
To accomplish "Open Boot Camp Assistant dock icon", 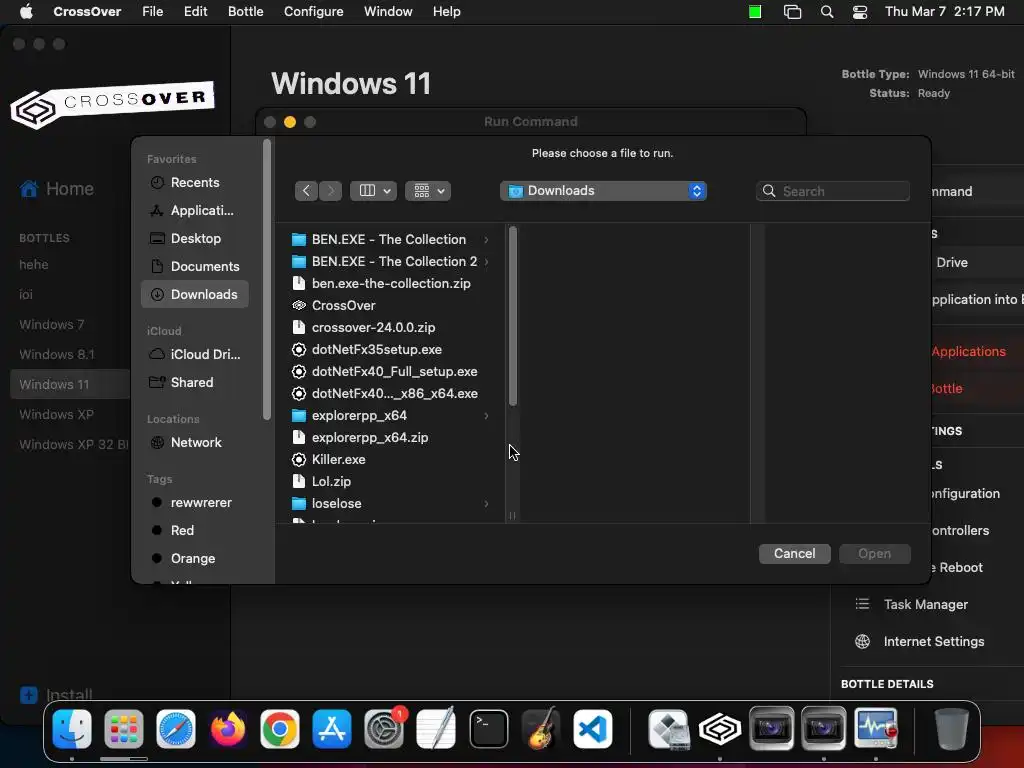I will point(668,728).
